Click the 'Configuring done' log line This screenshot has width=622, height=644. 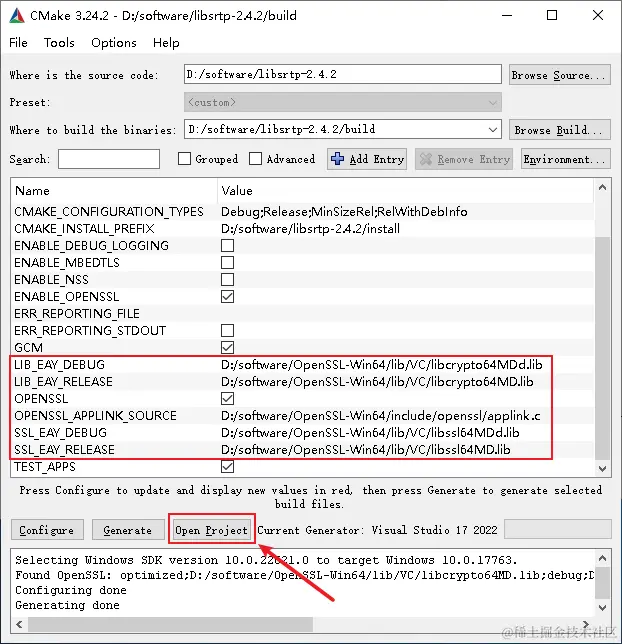coord(71,590)
